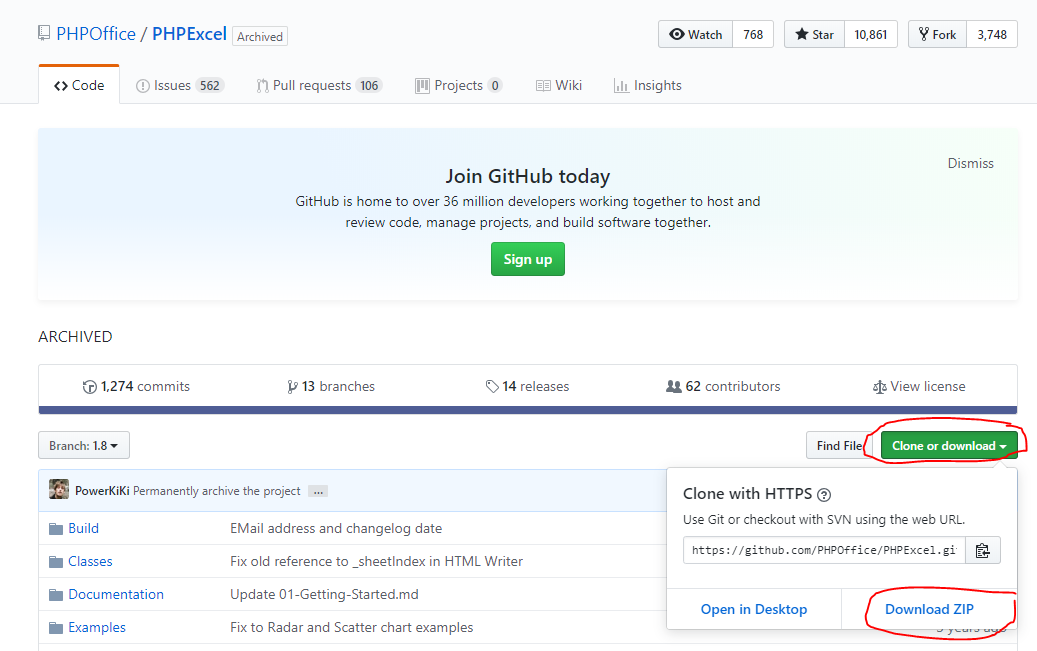Image resolution: width=1037 pixels, height=651 pixels.
Task: Select the HTTPS clone URL field
Action: [824, 550]
